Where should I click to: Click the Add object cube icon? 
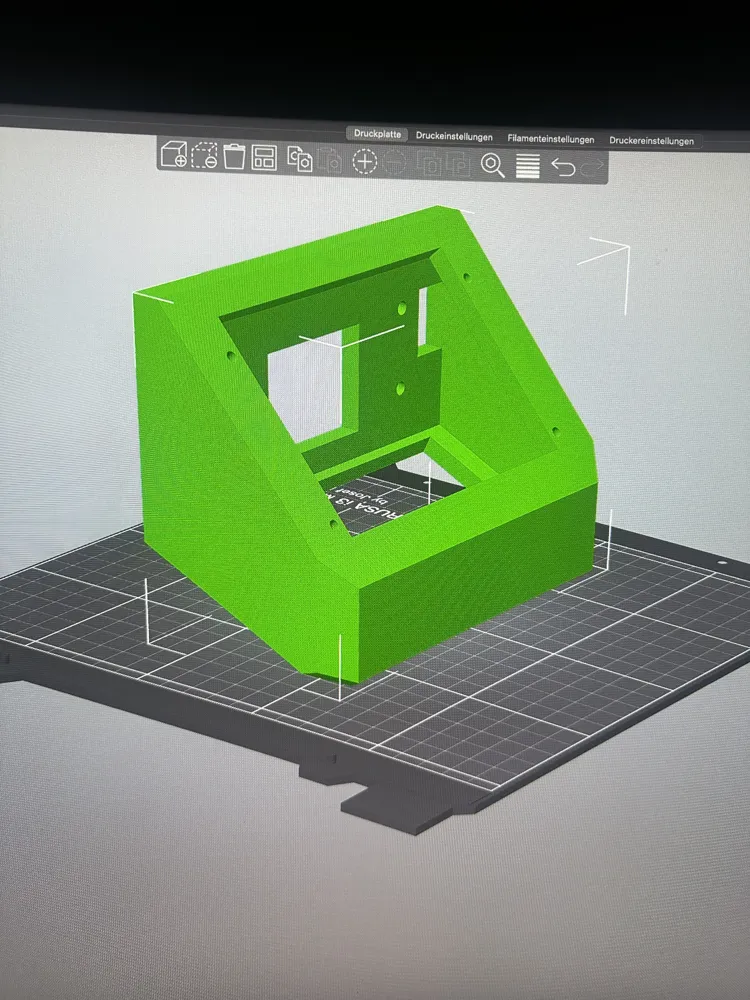tap(173, 155)
